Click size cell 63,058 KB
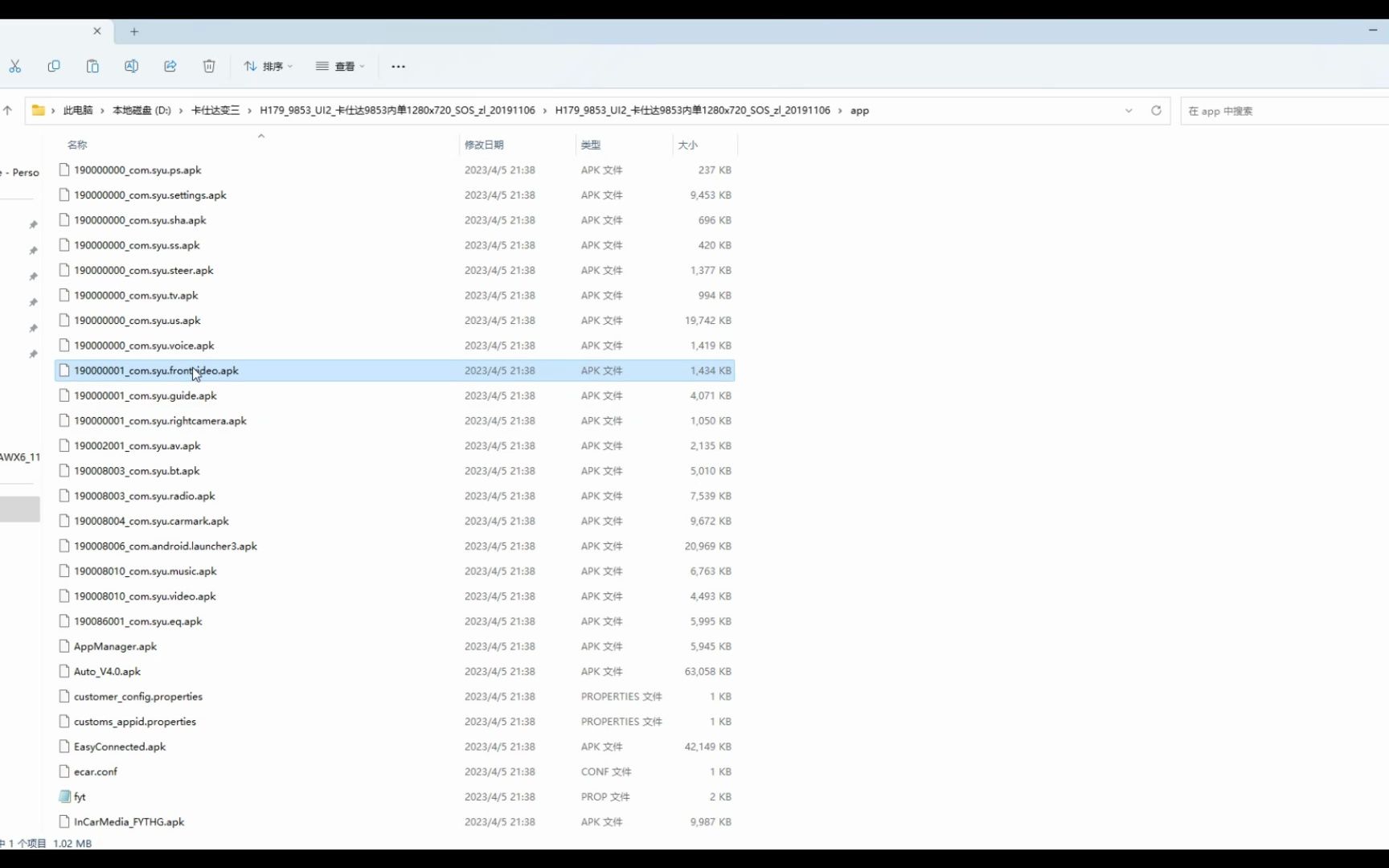Screen dimensions: 1389x868 point(707,671)
